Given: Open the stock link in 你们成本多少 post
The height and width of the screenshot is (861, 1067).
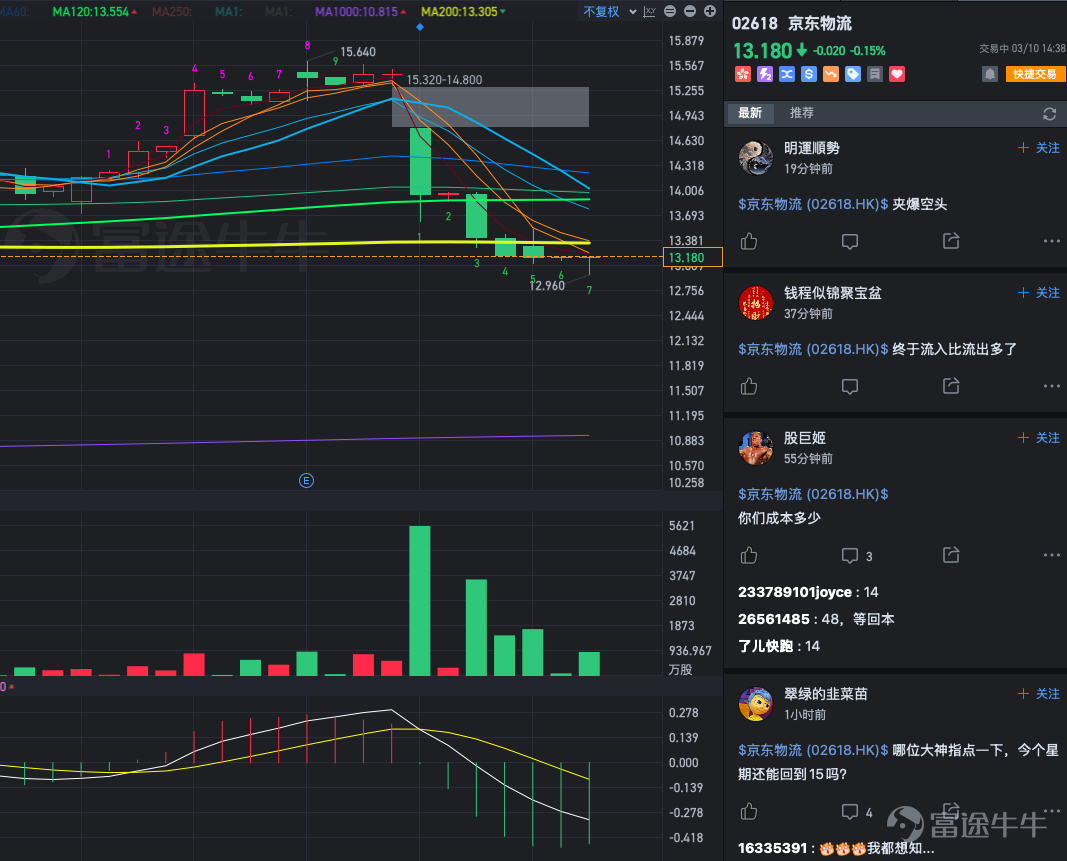Looking at the screenshot, I should (813, 494).
